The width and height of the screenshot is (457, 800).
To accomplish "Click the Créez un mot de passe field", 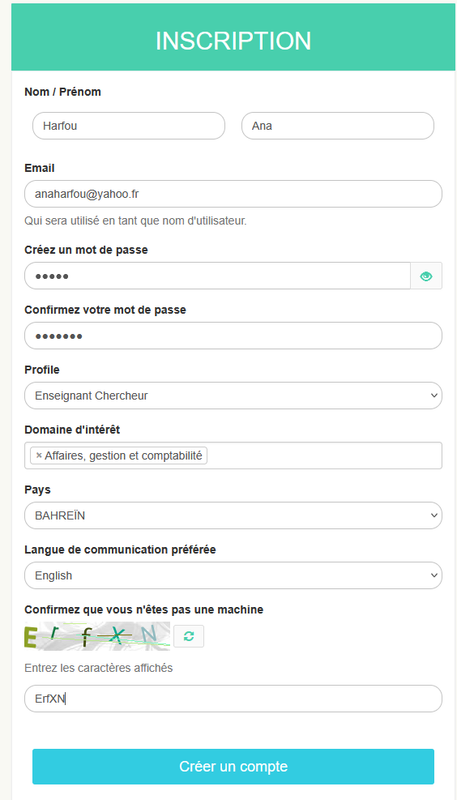I will point(218,276).
